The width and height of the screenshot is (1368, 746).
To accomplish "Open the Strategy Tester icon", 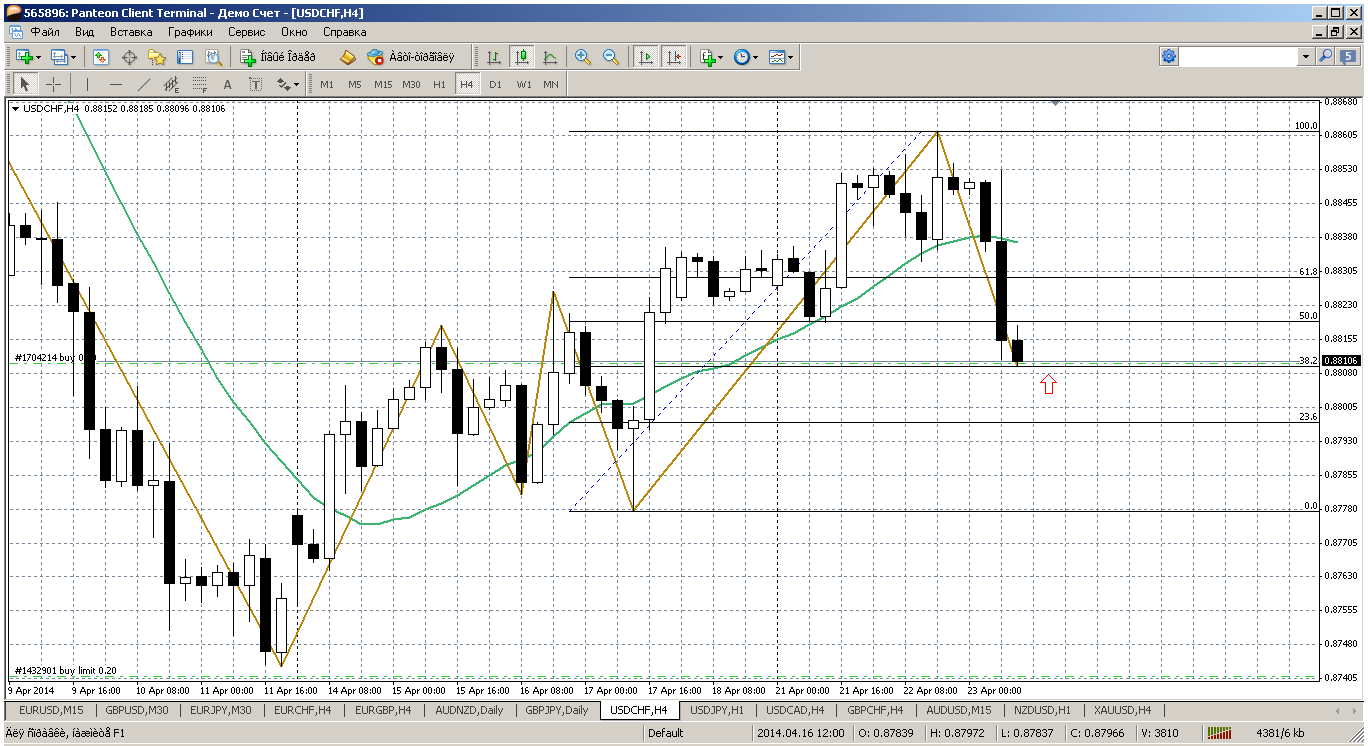I will tap(211, 57).
